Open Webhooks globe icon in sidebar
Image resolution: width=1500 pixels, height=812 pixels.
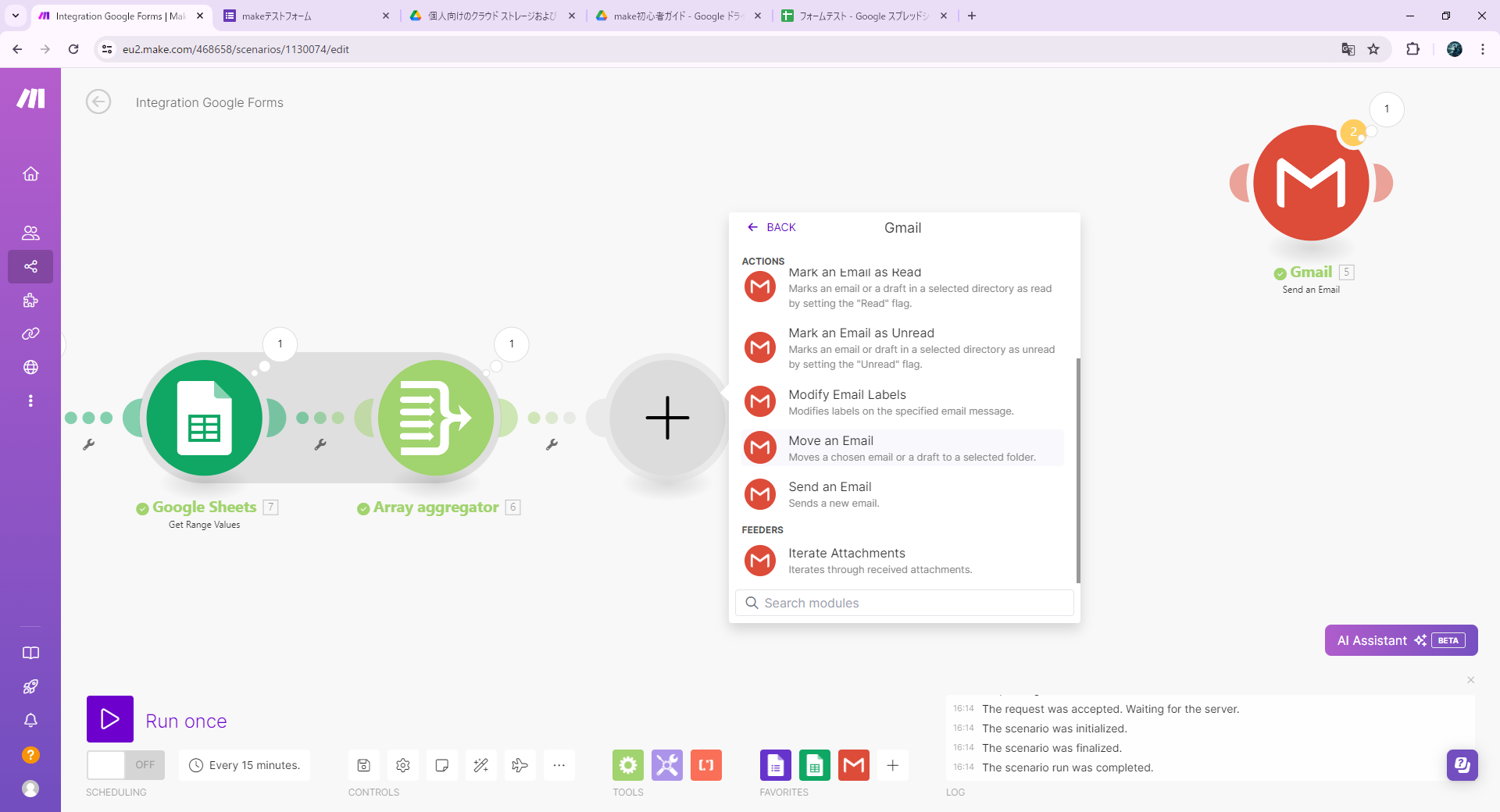30,367
